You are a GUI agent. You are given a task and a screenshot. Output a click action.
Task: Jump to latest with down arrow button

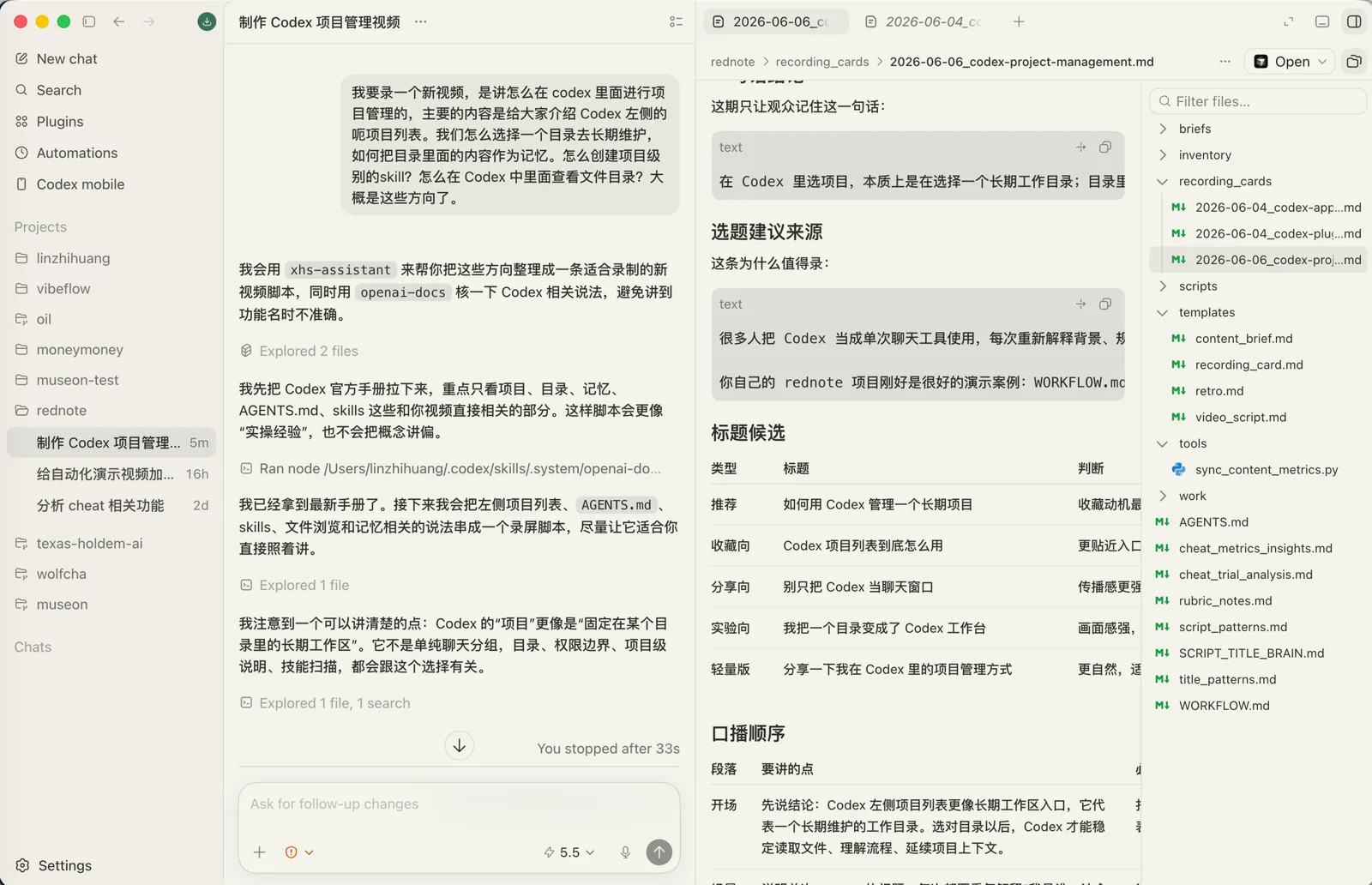click(460, 745)
